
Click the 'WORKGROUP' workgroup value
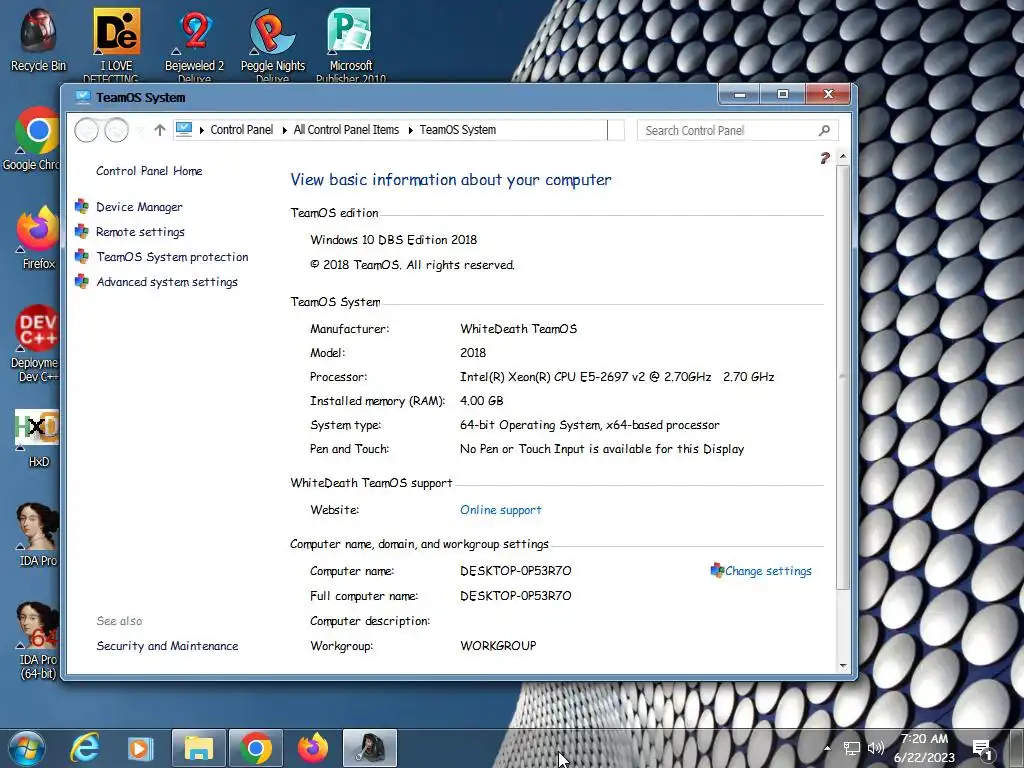point(498,646)
